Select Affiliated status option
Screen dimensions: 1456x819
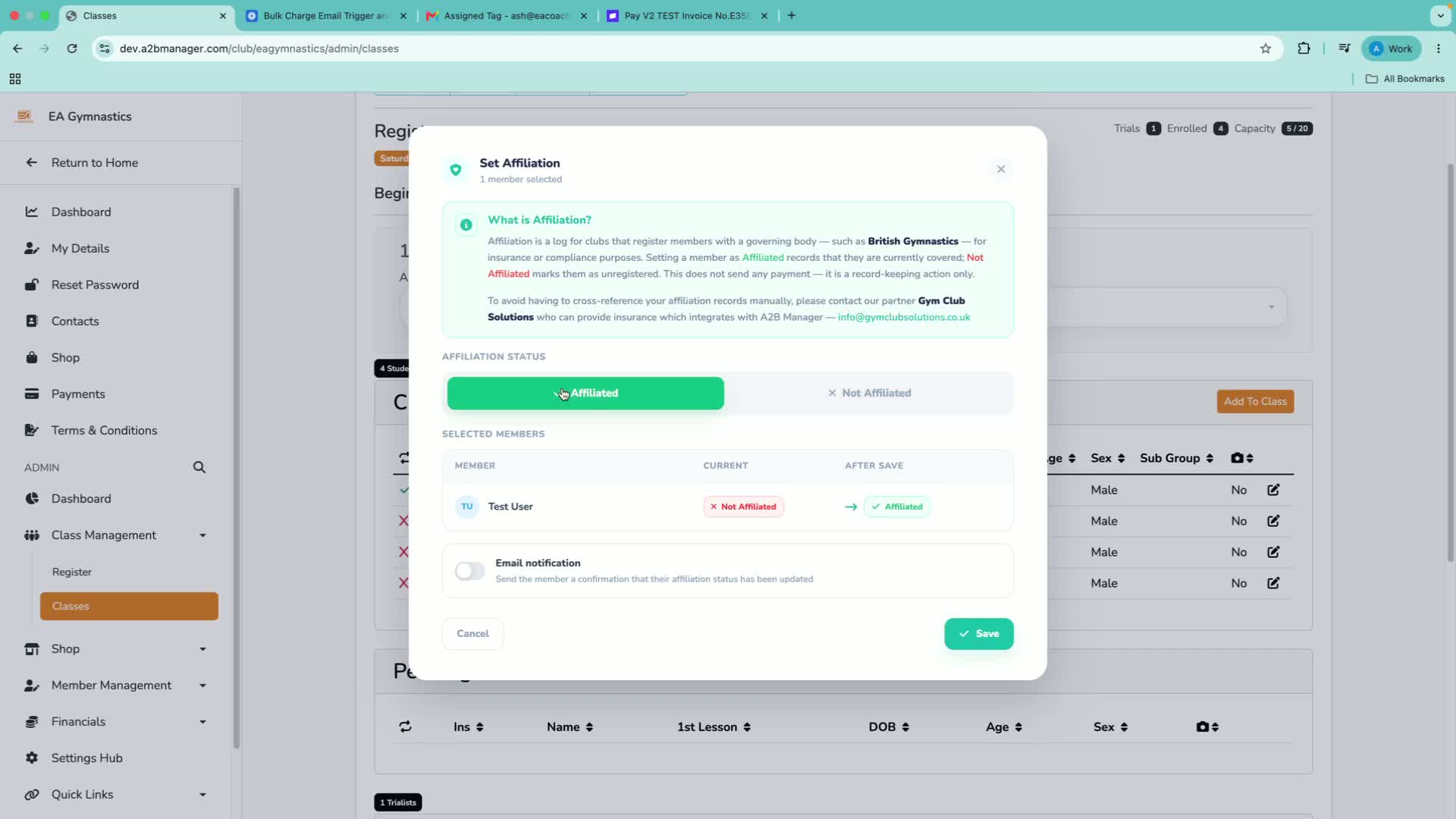pyautogui.click(x=585, y=393)
